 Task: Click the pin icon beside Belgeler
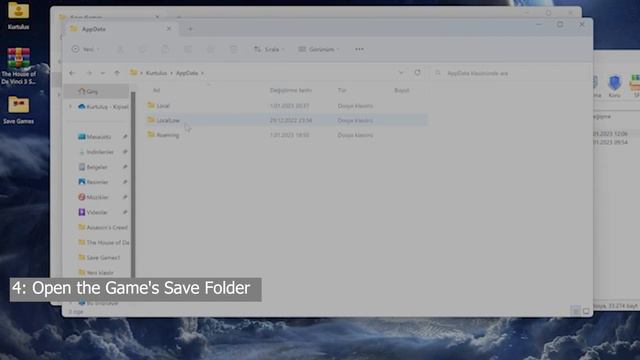click(x=125, y=167)
